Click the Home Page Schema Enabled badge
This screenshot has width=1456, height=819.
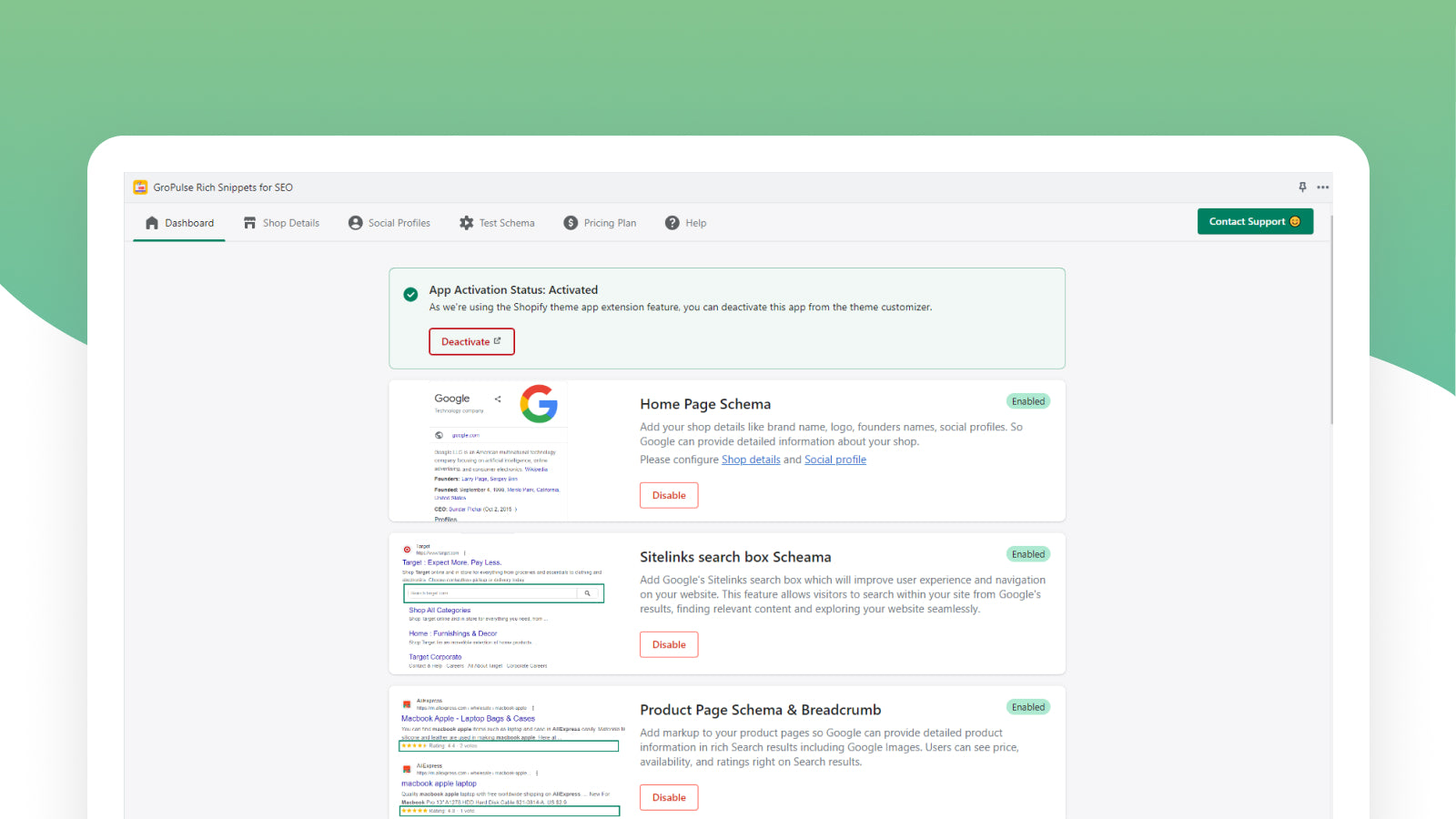tap(1028, 401)
